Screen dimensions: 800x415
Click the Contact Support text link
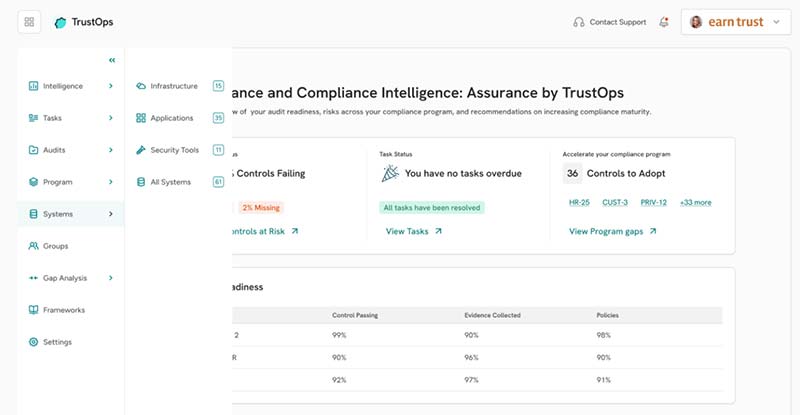tap(618, 22)
